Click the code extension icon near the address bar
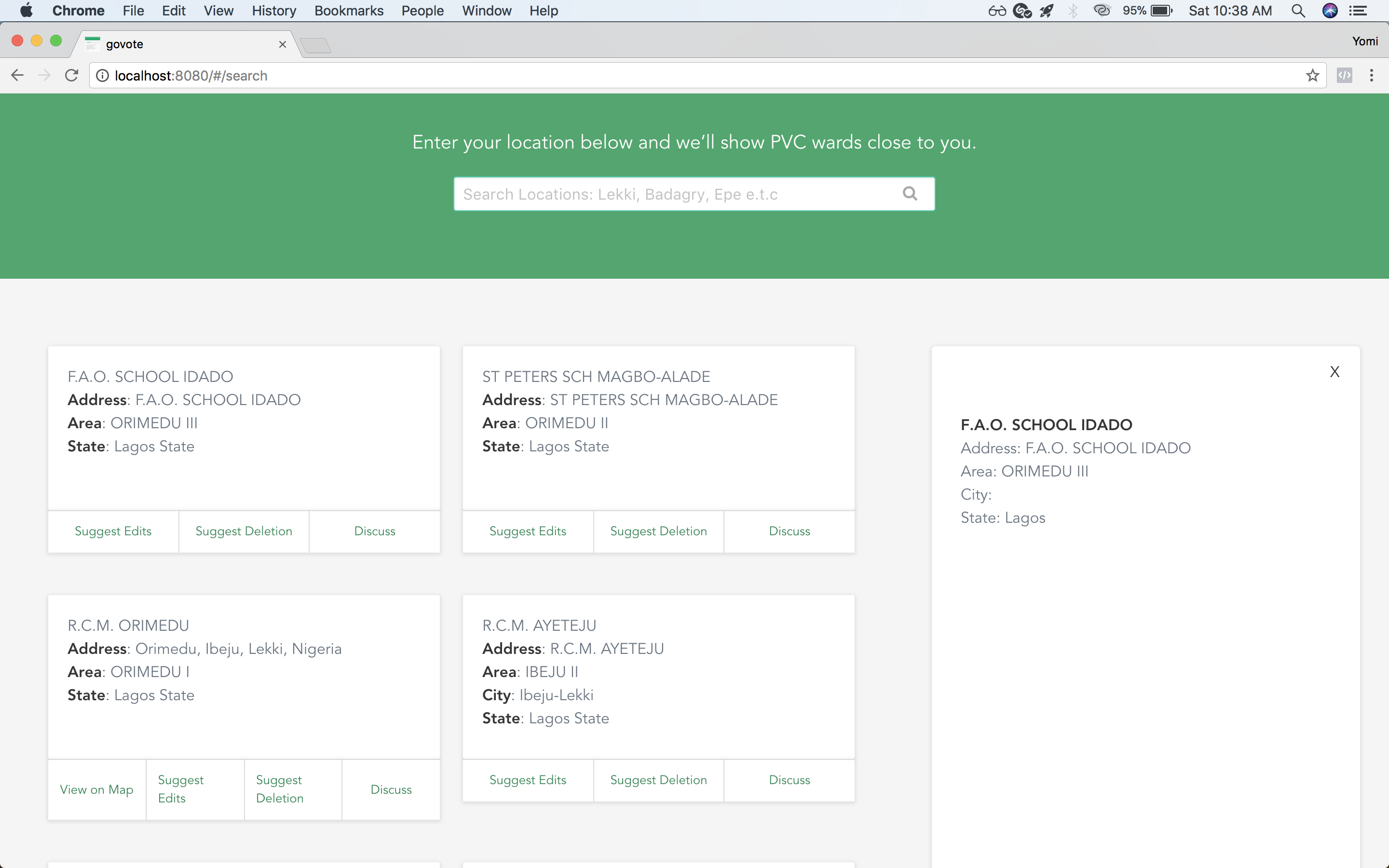Viewport: 1389px width, 868px height. click(x=1346, y=75)
